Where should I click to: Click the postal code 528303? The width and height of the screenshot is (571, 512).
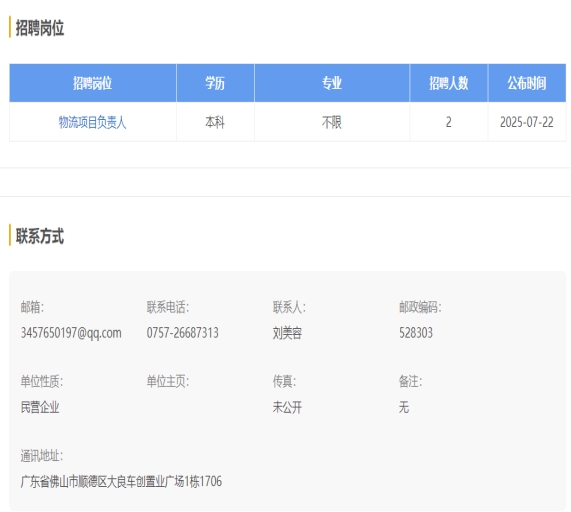416,333
